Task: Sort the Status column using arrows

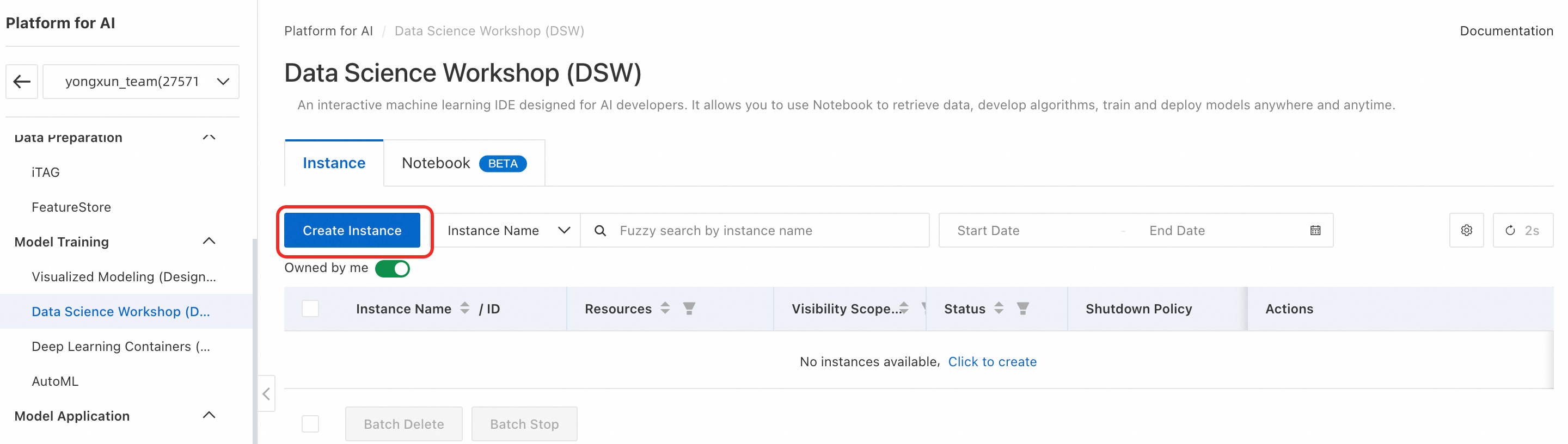Action: (999, 309)
